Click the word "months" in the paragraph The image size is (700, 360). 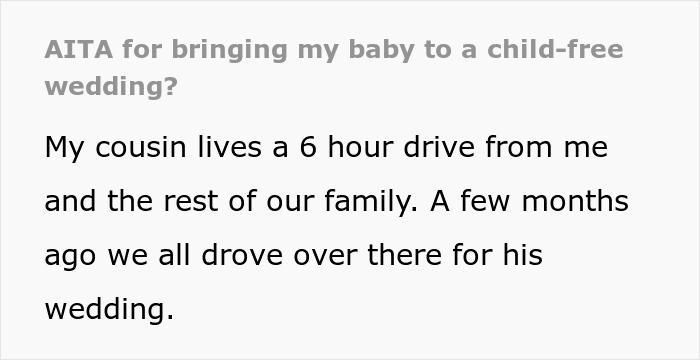tap(575, 201)
